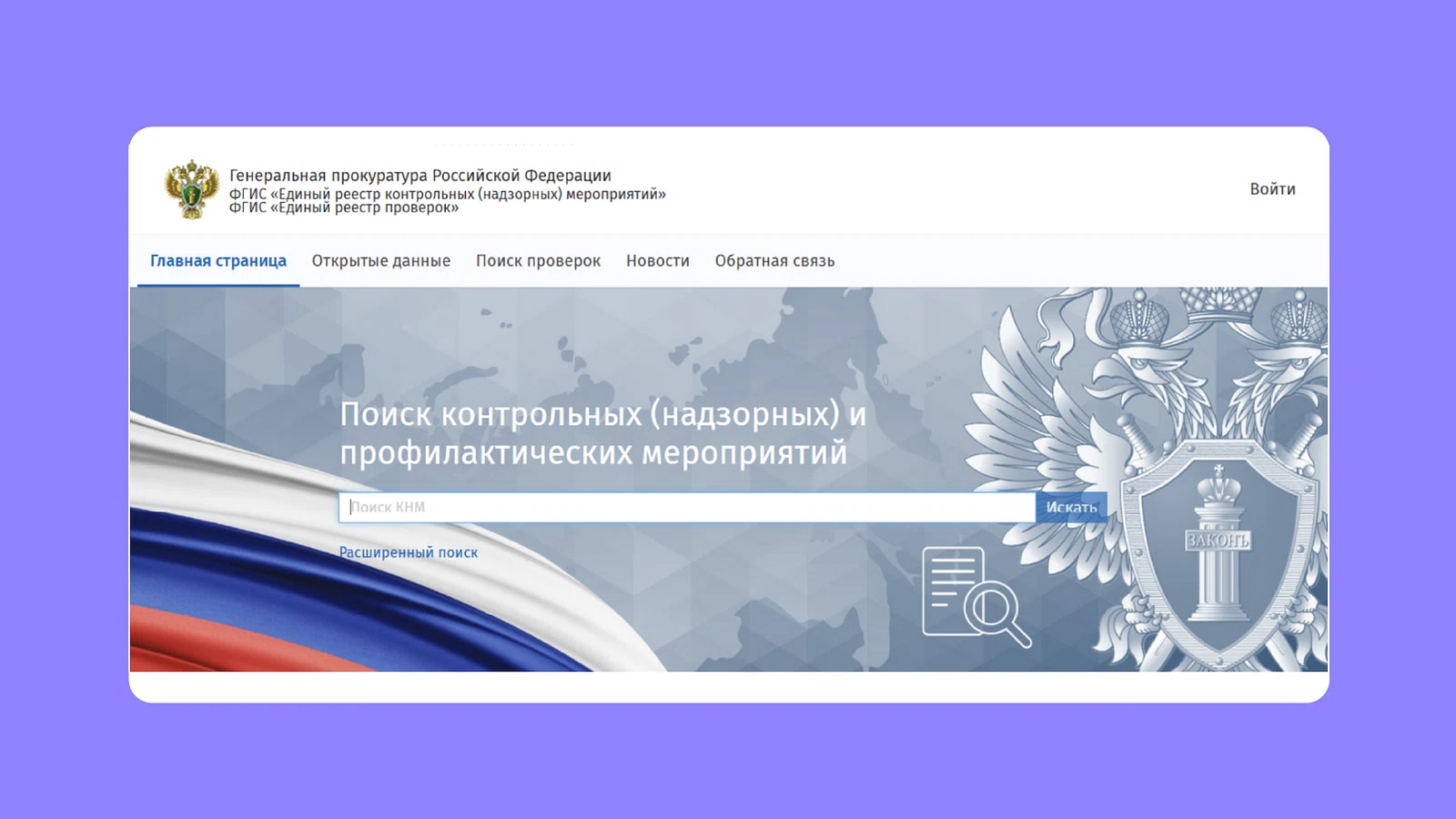This screenshot has height=819, width=1456.
Task: Open the Главная страница tab
Action: click(218, 261)
